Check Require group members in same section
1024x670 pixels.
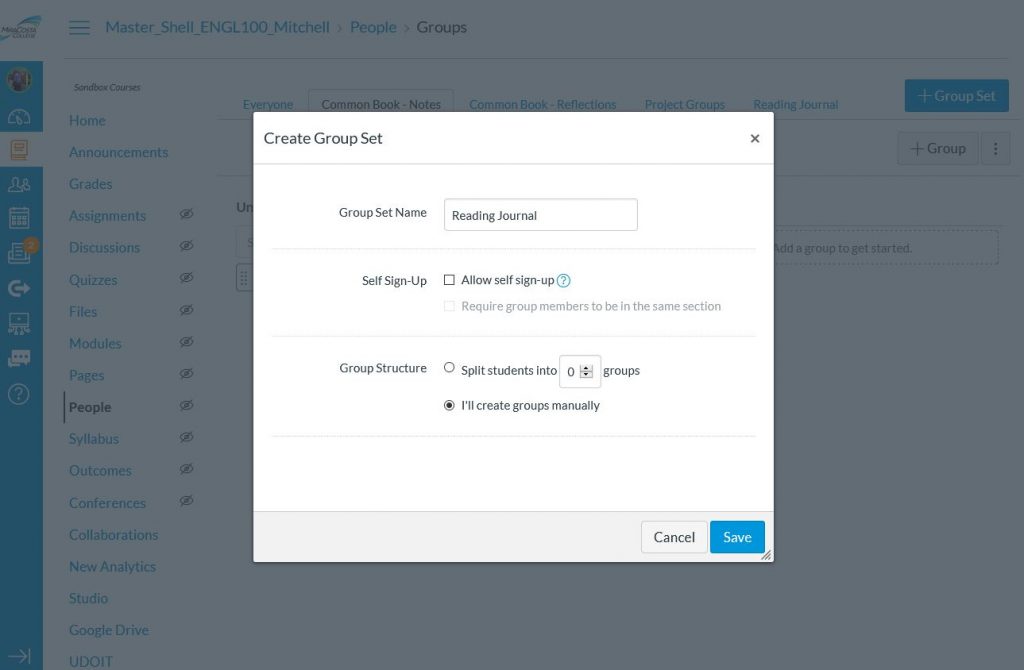click(x=449, y=306)
